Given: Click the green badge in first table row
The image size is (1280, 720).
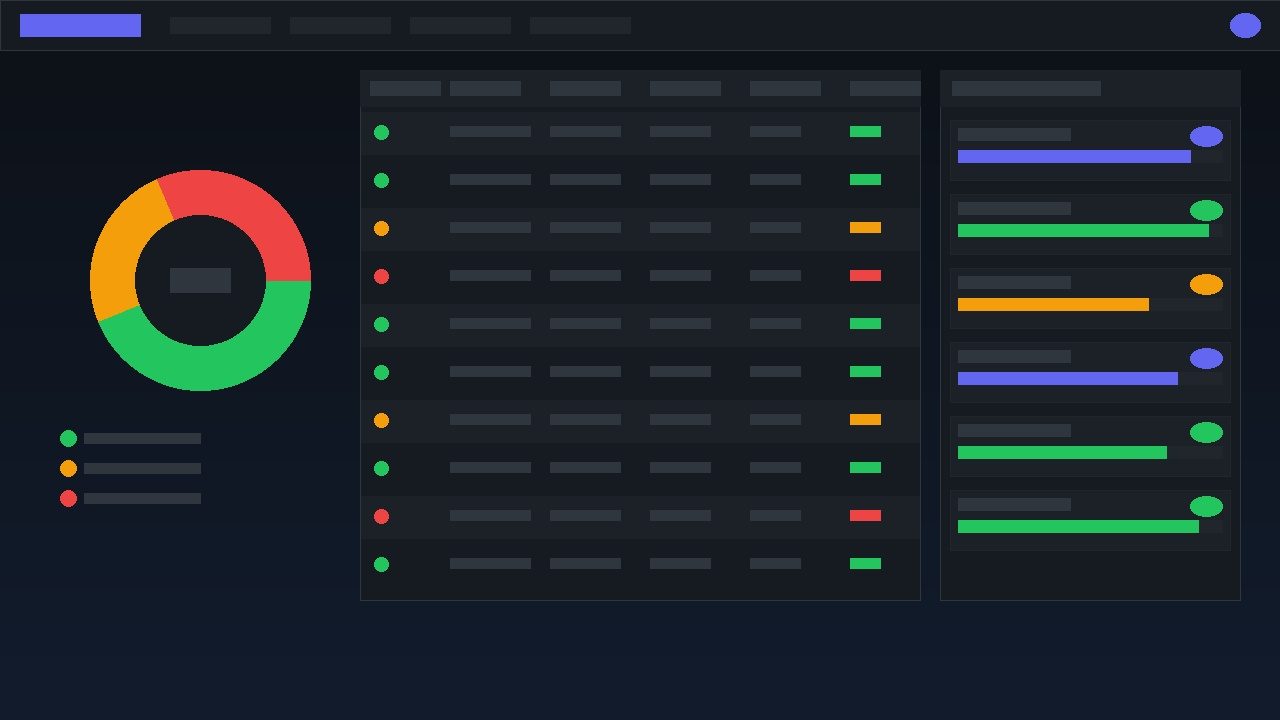Looking at the screenshot, I should [865, 132].
